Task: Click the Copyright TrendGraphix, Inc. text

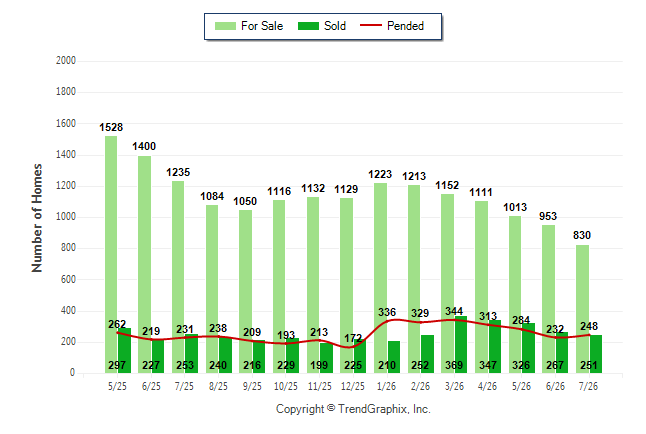Action: 353,409
